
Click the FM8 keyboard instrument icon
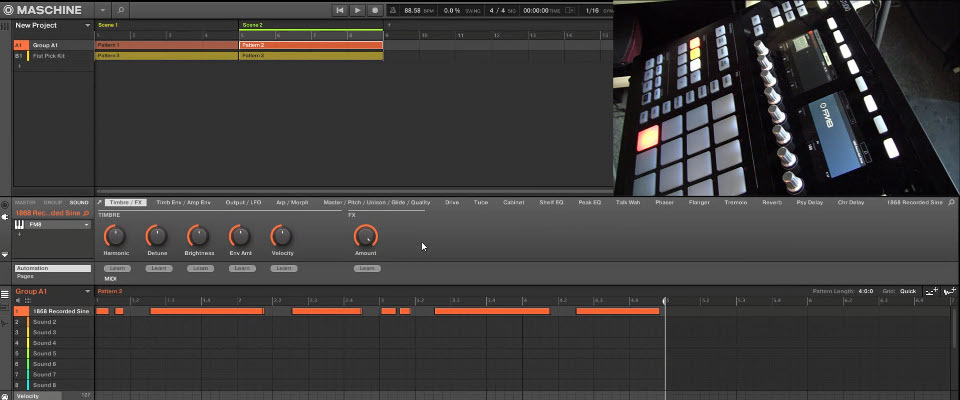coord(20,225)
